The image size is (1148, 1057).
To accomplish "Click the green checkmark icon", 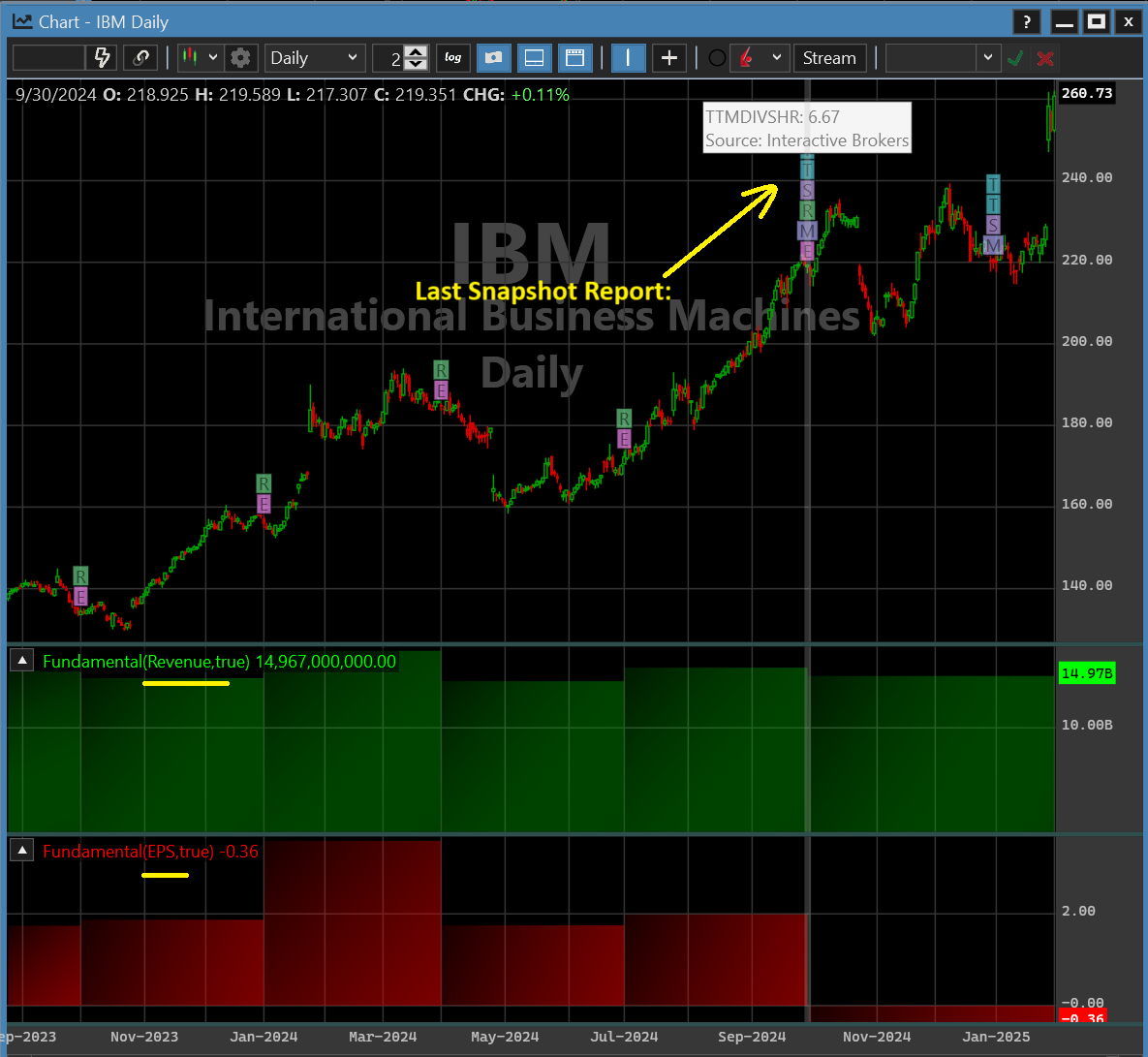I will (x=1015, y=58).
